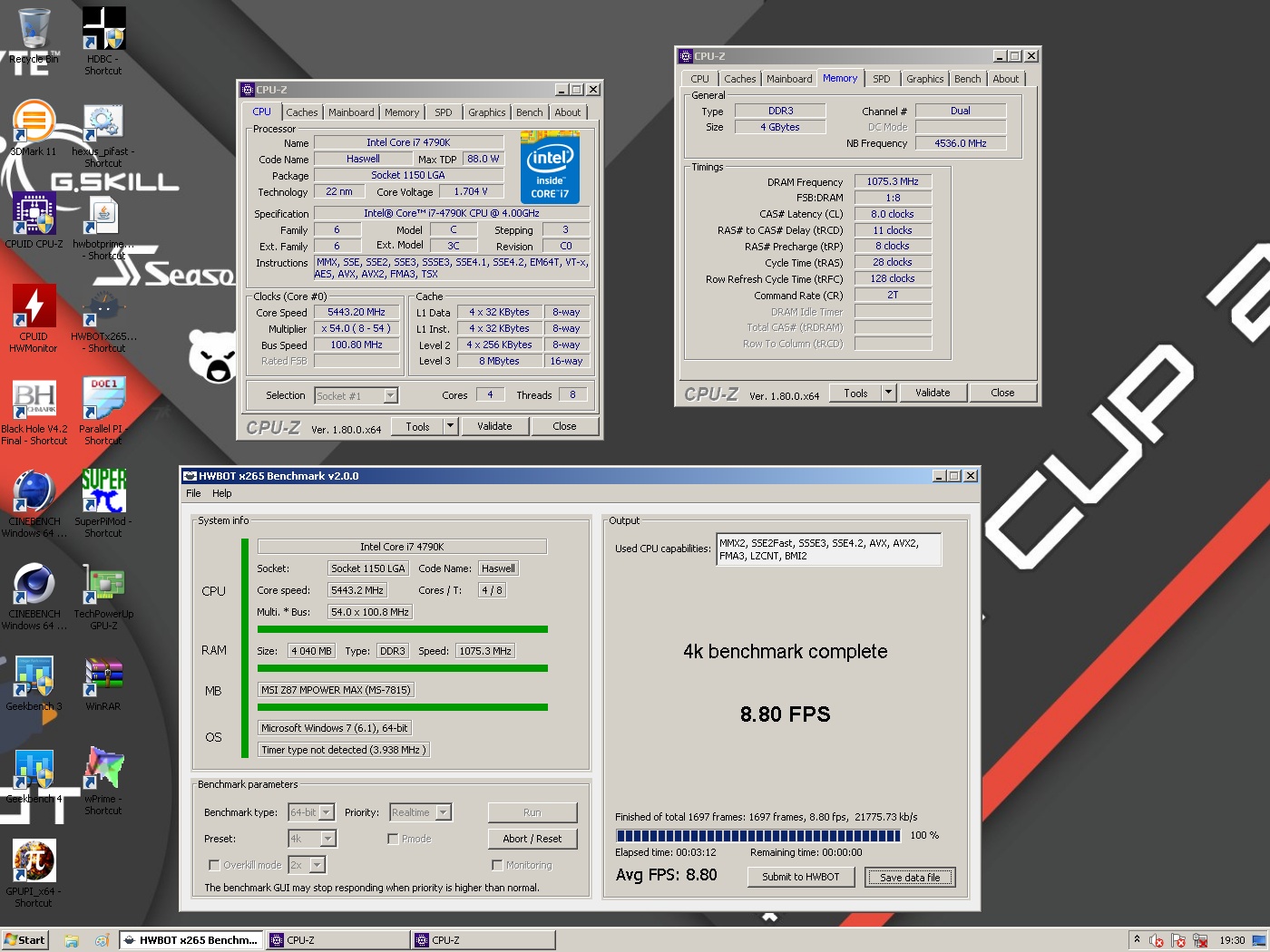The image size is (1270, 952).
Task: Click Validate in Memory CPU-Z window
Action: coord(933,393)
